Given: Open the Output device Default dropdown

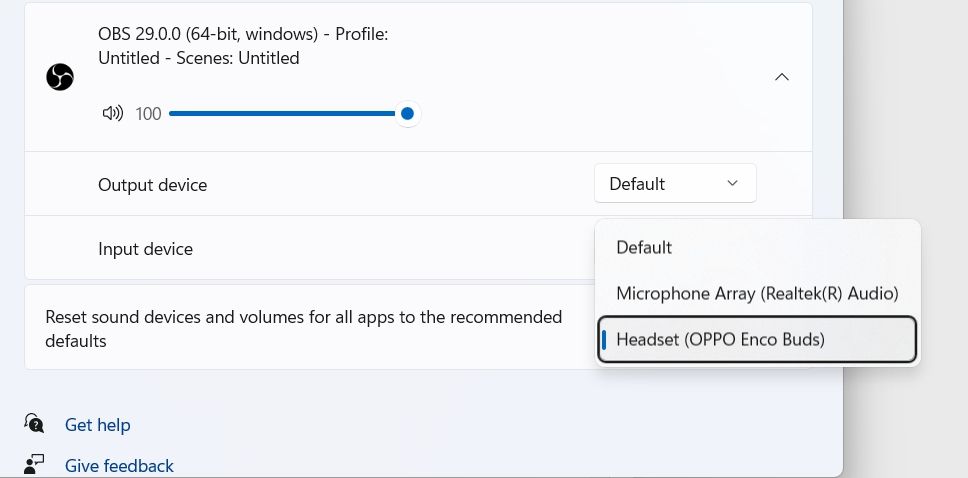Looking at the screenshot, I should tap(675, 183).
